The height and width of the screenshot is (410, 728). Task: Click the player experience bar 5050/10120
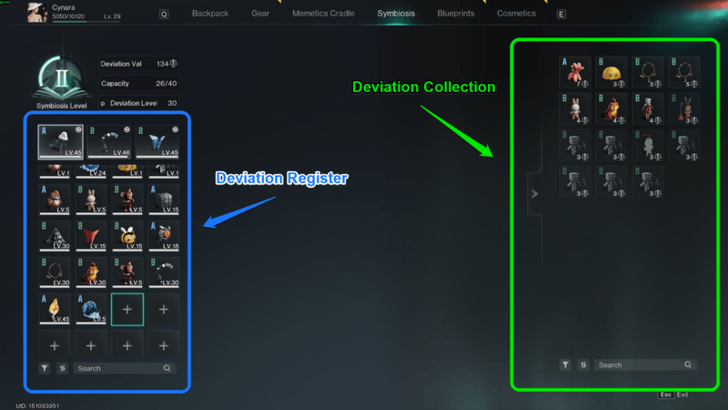pos(86,21)
